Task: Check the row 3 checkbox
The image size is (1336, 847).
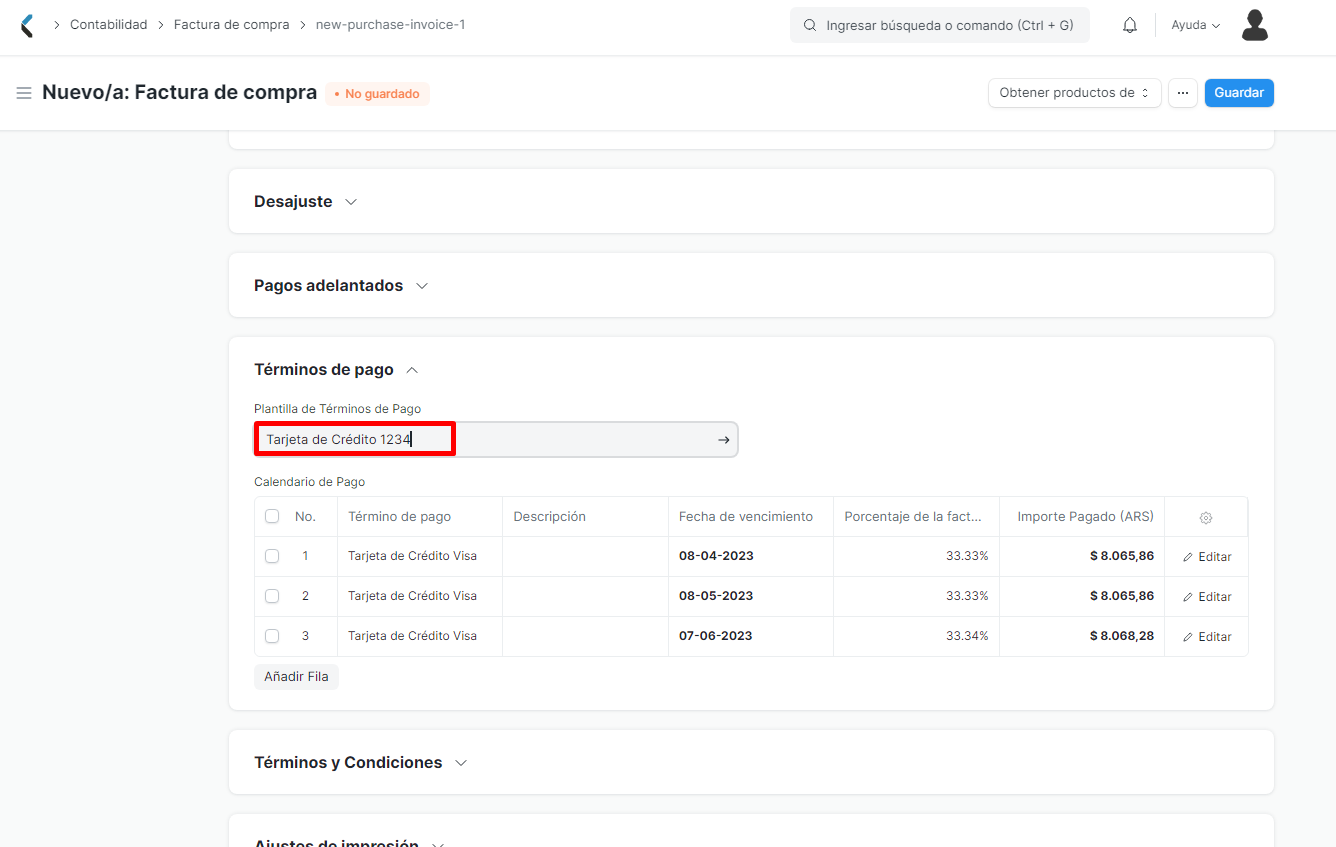Action: (272, 636)
